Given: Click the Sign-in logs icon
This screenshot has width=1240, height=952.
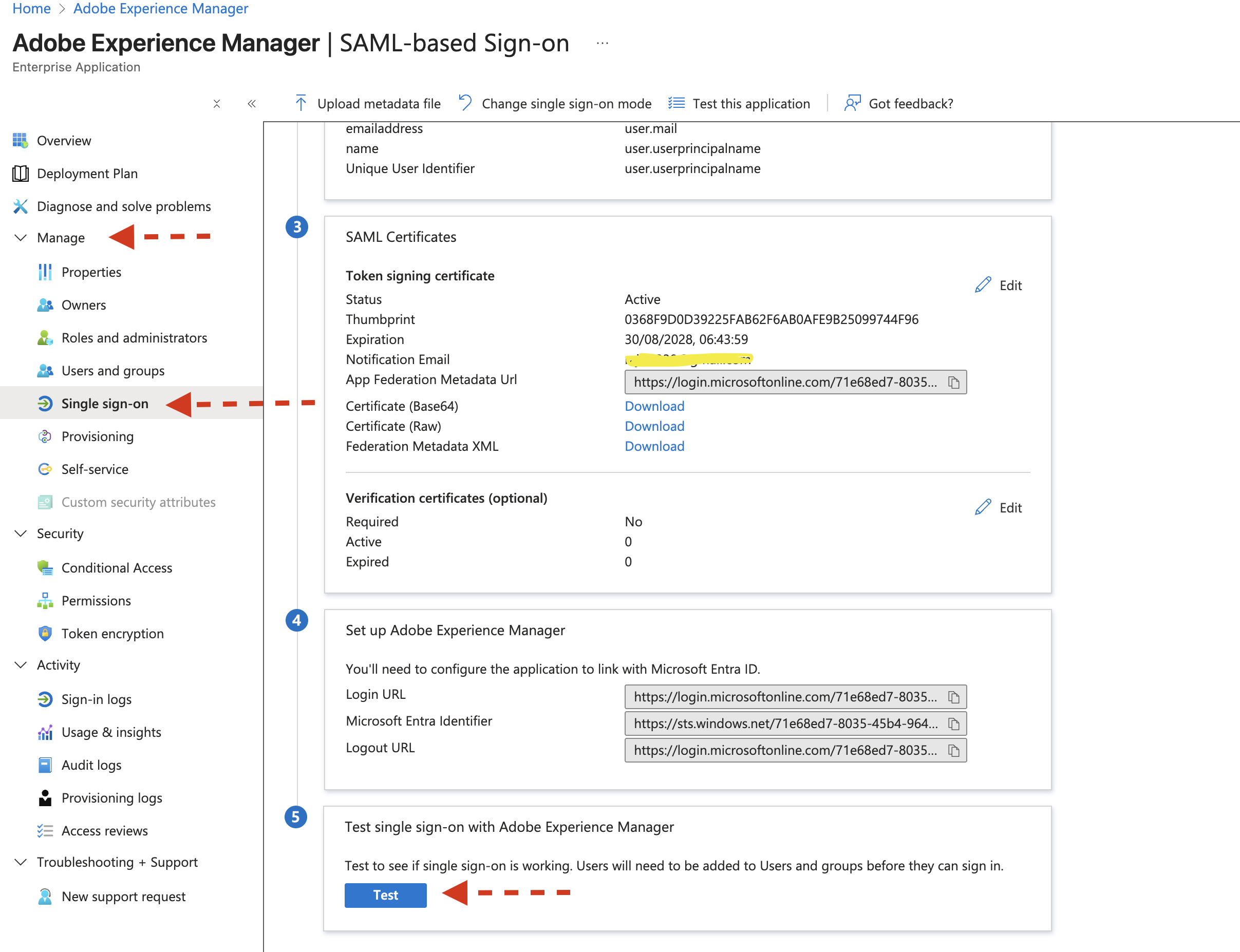Looking at the screenshot, I should 45,699.
